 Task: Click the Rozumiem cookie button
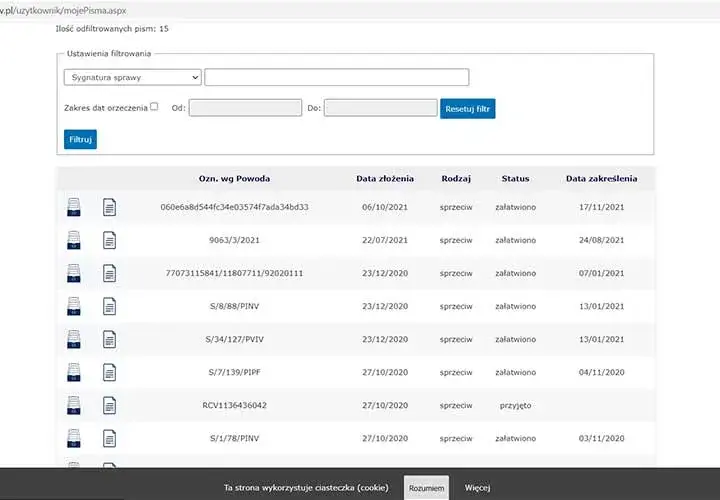[x=427, y=488]
